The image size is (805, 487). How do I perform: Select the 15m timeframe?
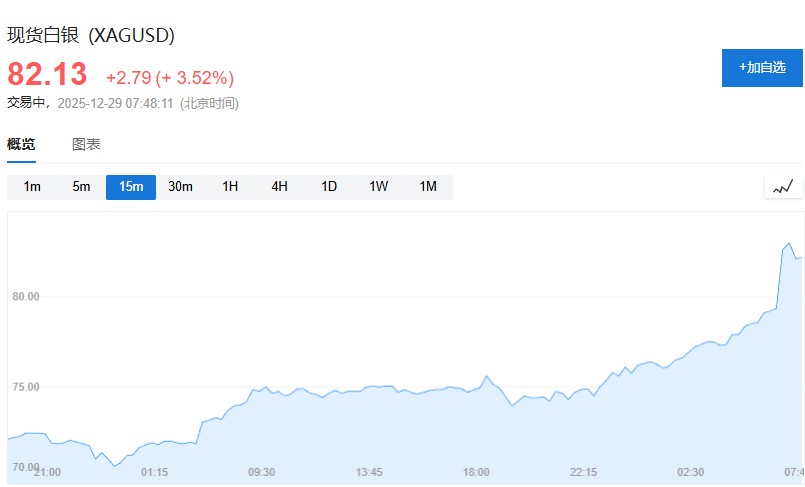click(x=131, y=187)
